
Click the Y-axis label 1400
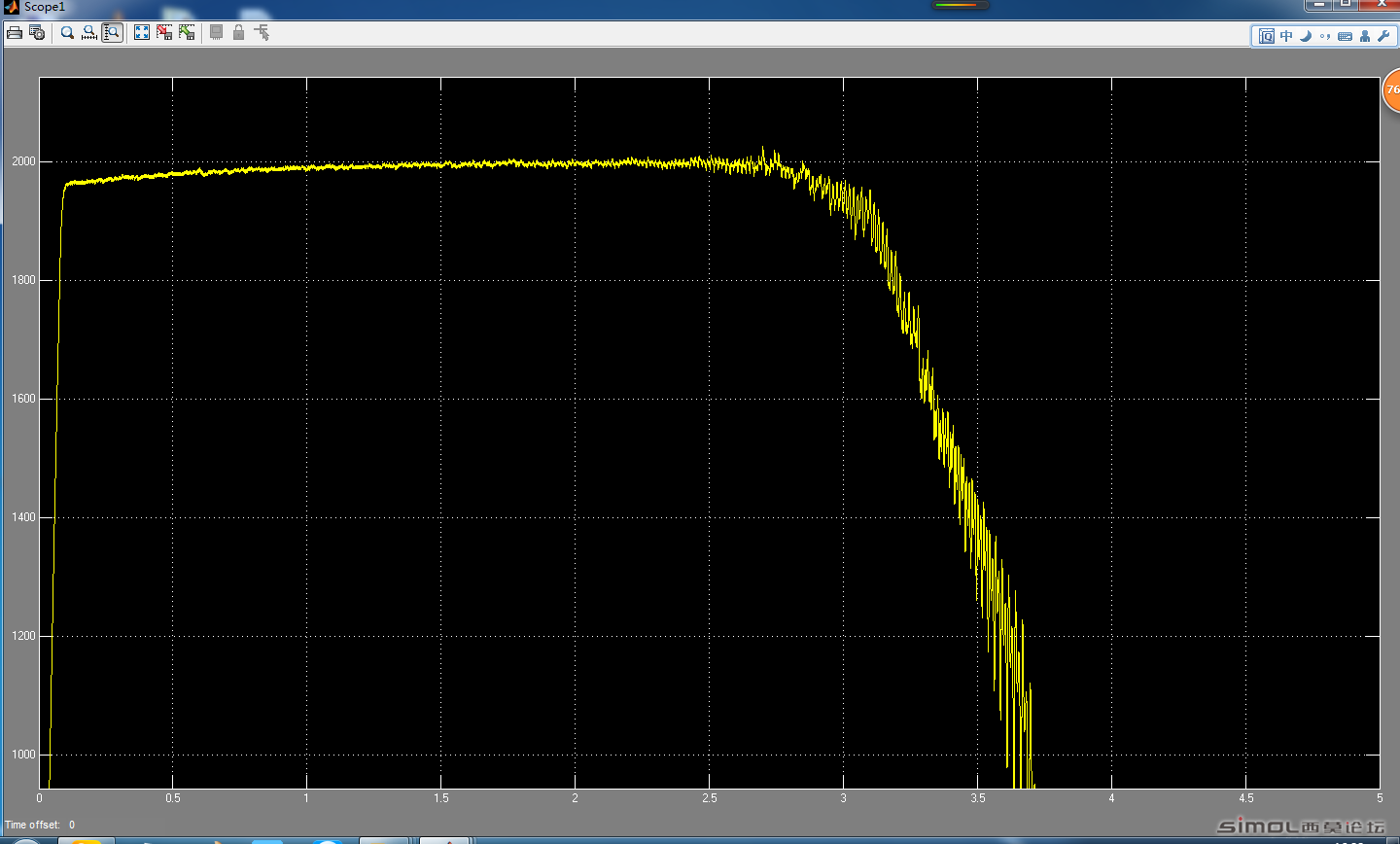(x=23, y=517)
